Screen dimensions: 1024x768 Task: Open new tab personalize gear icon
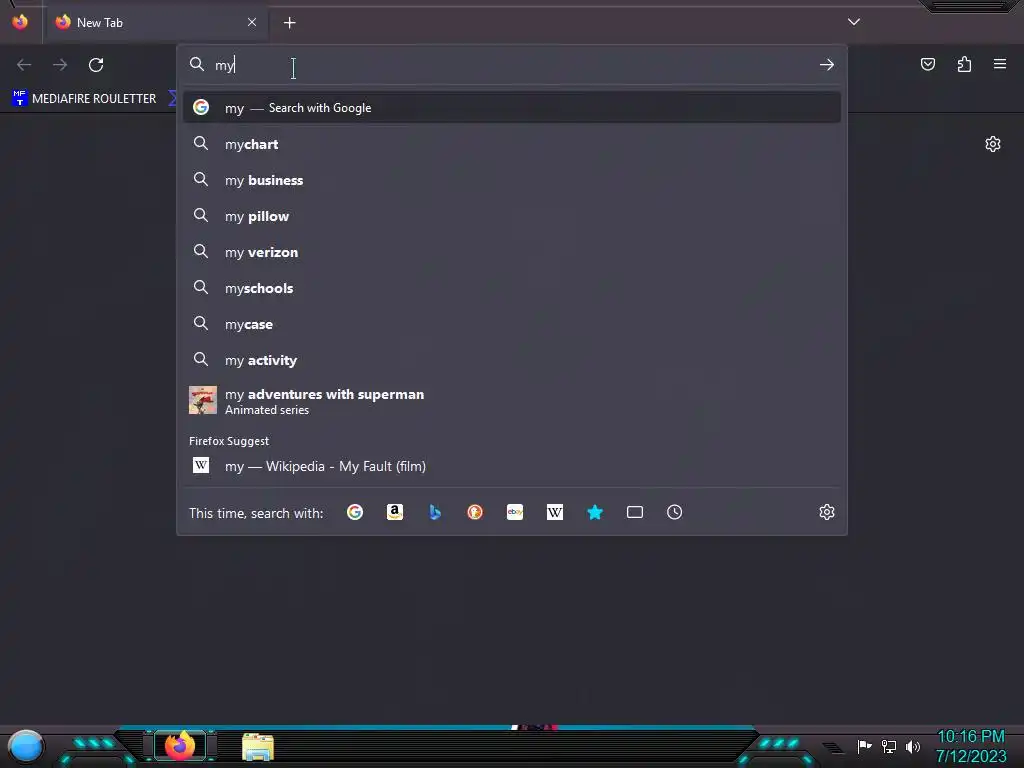993,144
